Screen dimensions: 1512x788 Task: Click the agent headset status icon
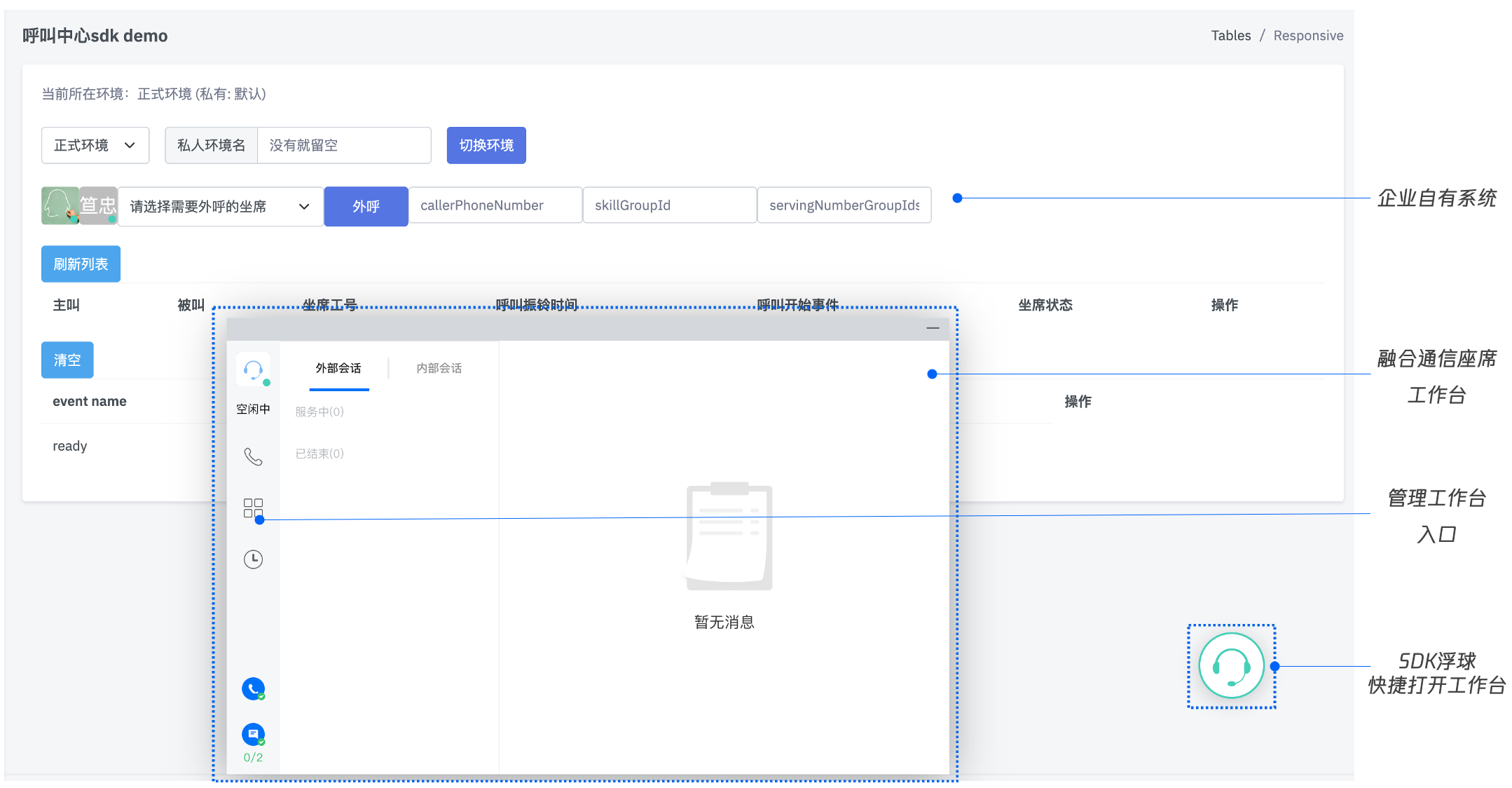pos(253,369)
